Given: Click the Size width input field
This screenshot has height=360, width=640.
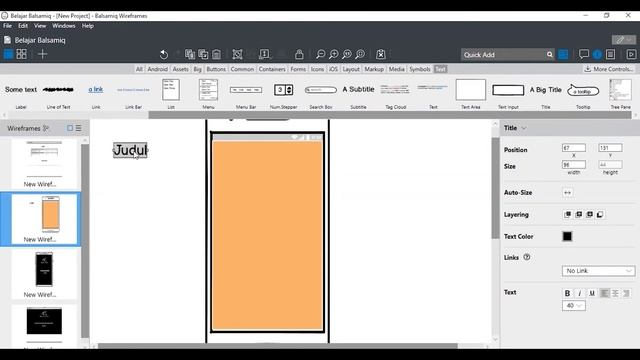Looking at the screenshot, I should click(574, 165).
